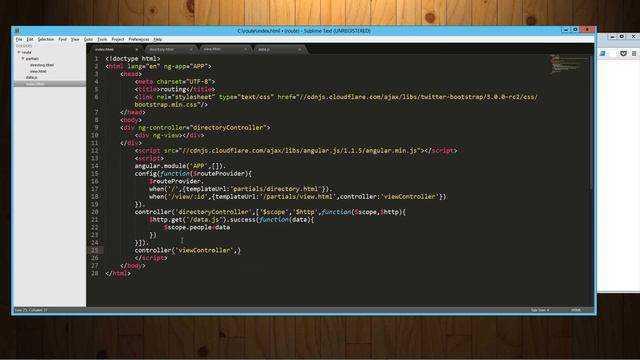Click '<title>routing</title>' on line 5

pyautogui.click(x=175, y=89)
